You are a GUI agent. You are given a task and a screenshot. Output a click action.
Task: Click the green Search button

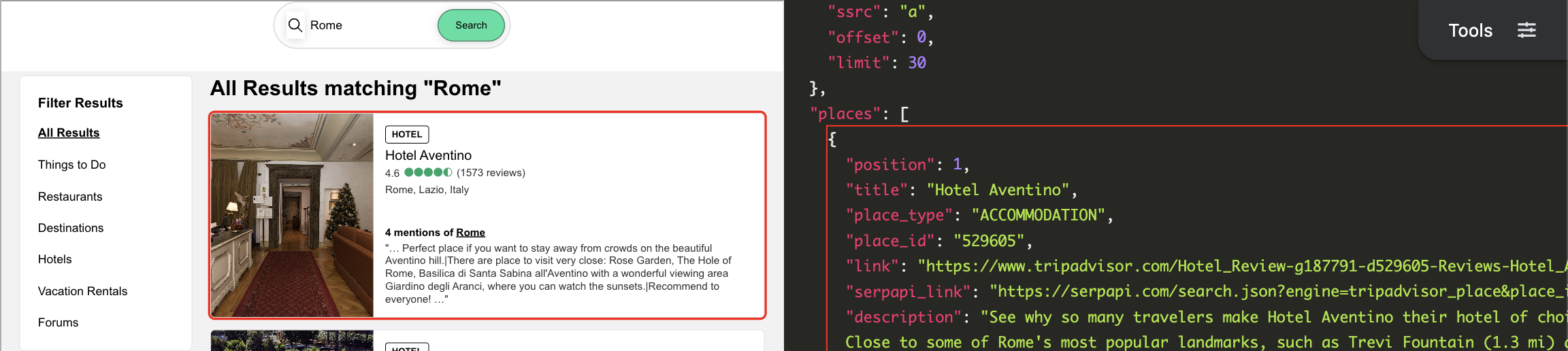[x=471, y=25]
